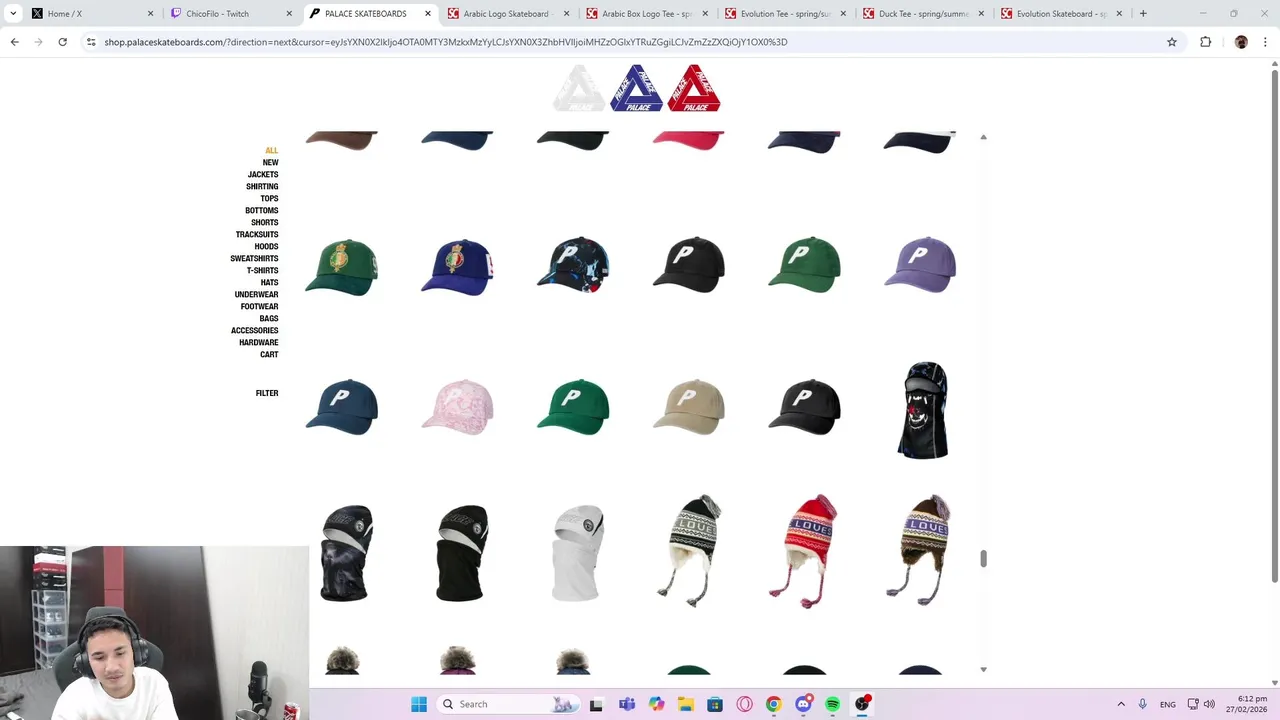Switch to the Home / X tab
The height and width of the screenshot is (720, 1280).
pos(90,14)
